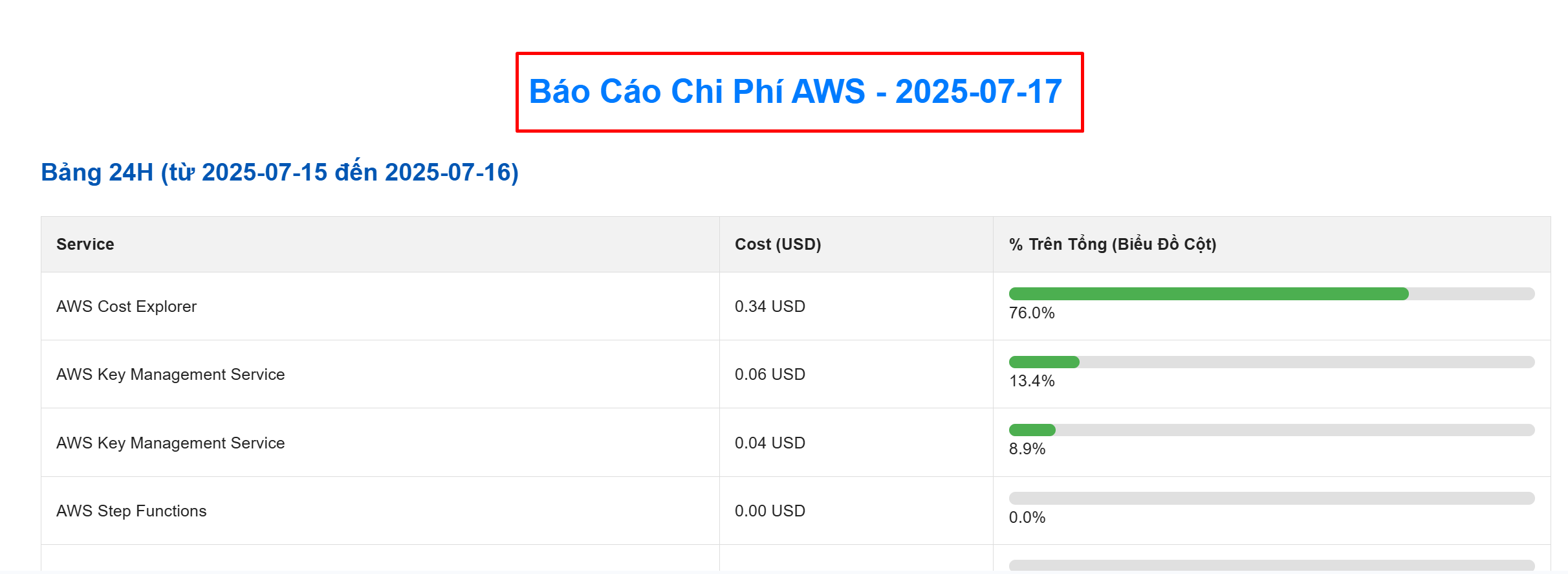Click the 0.0% empty progress bar
This screenshot has height=574, width=1568.
pyautogui.click(x=1271, y=498)
